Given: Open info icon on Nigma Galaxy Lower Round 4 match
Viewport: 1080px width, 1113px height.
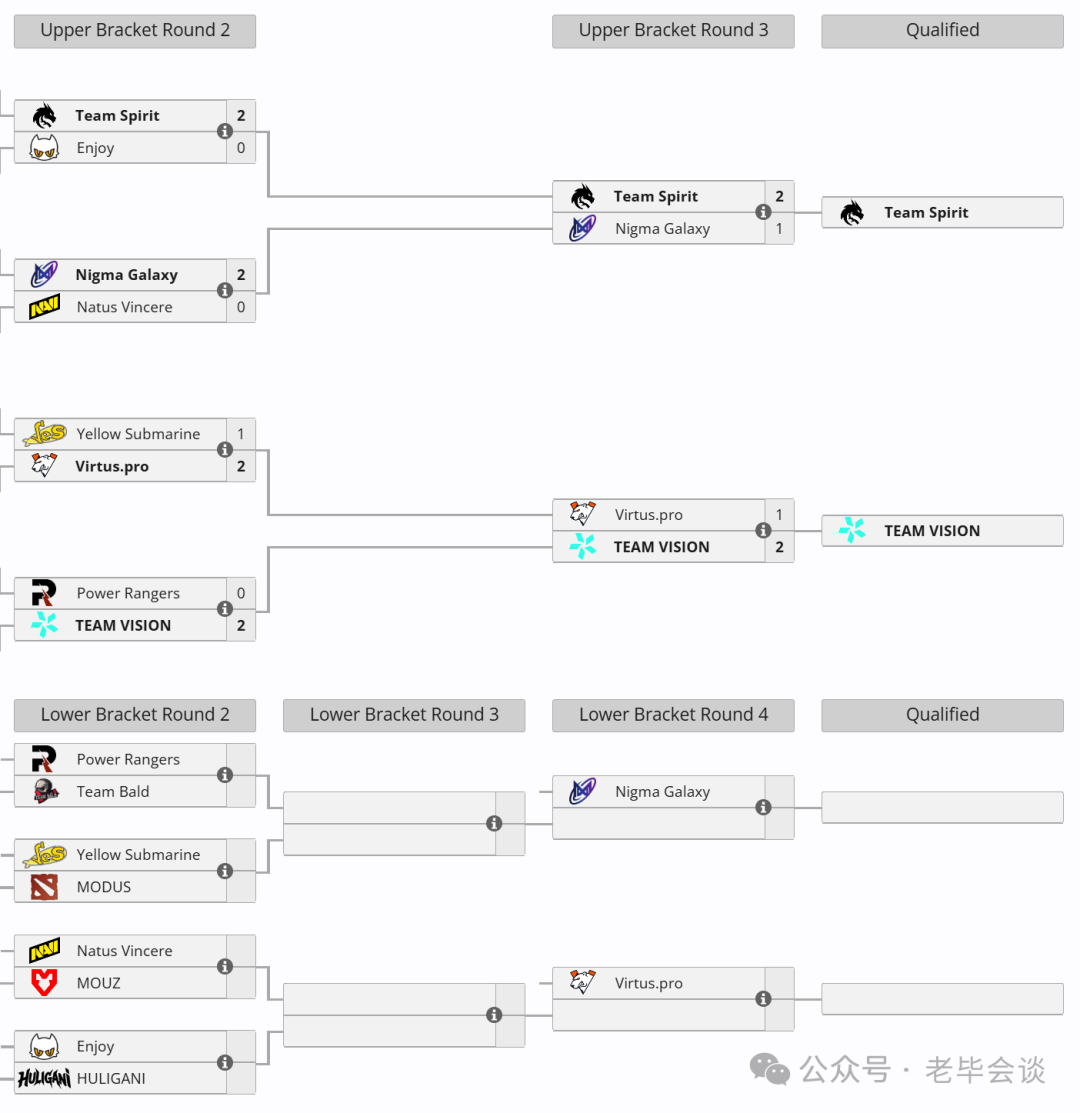Looking at the screenshot, I should [764, 807].
